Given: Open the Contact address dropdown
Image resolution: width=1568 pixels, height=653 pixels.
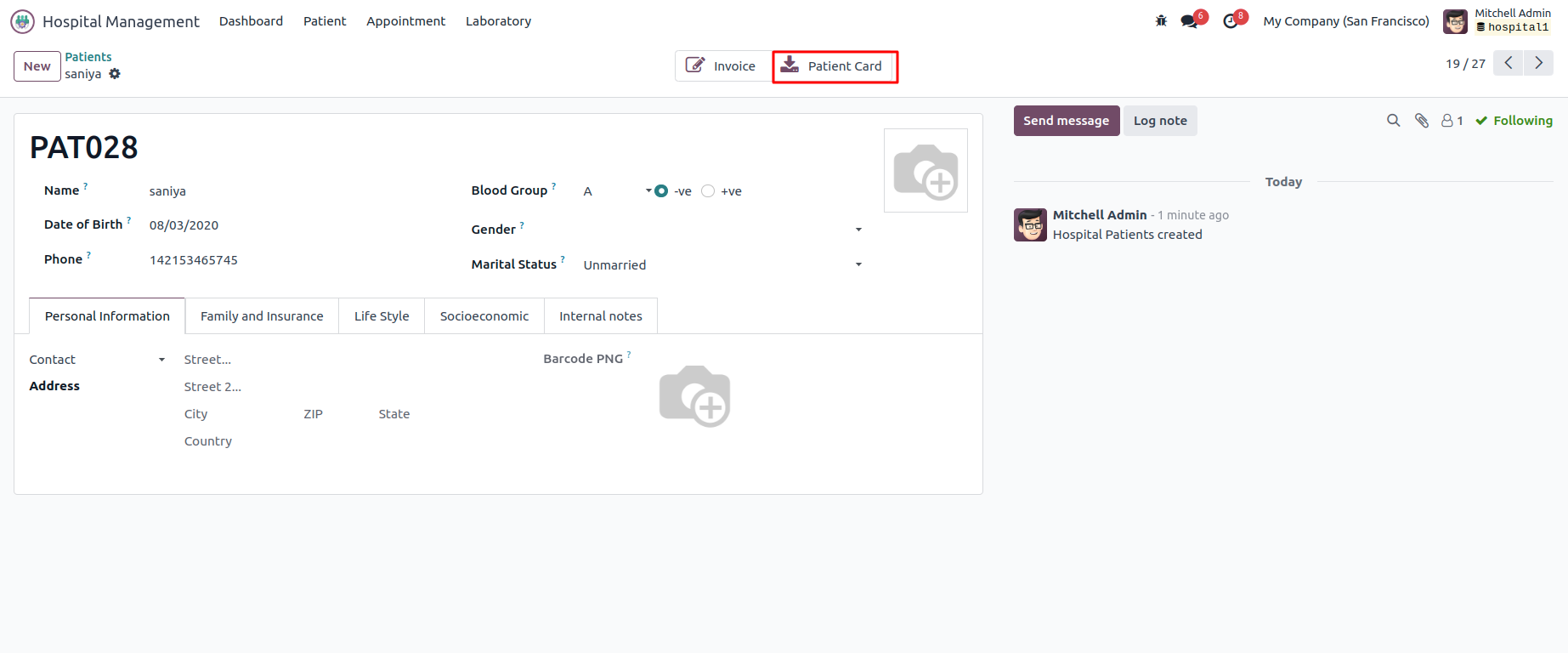Looking at the screenshot, I should (161, 360).
